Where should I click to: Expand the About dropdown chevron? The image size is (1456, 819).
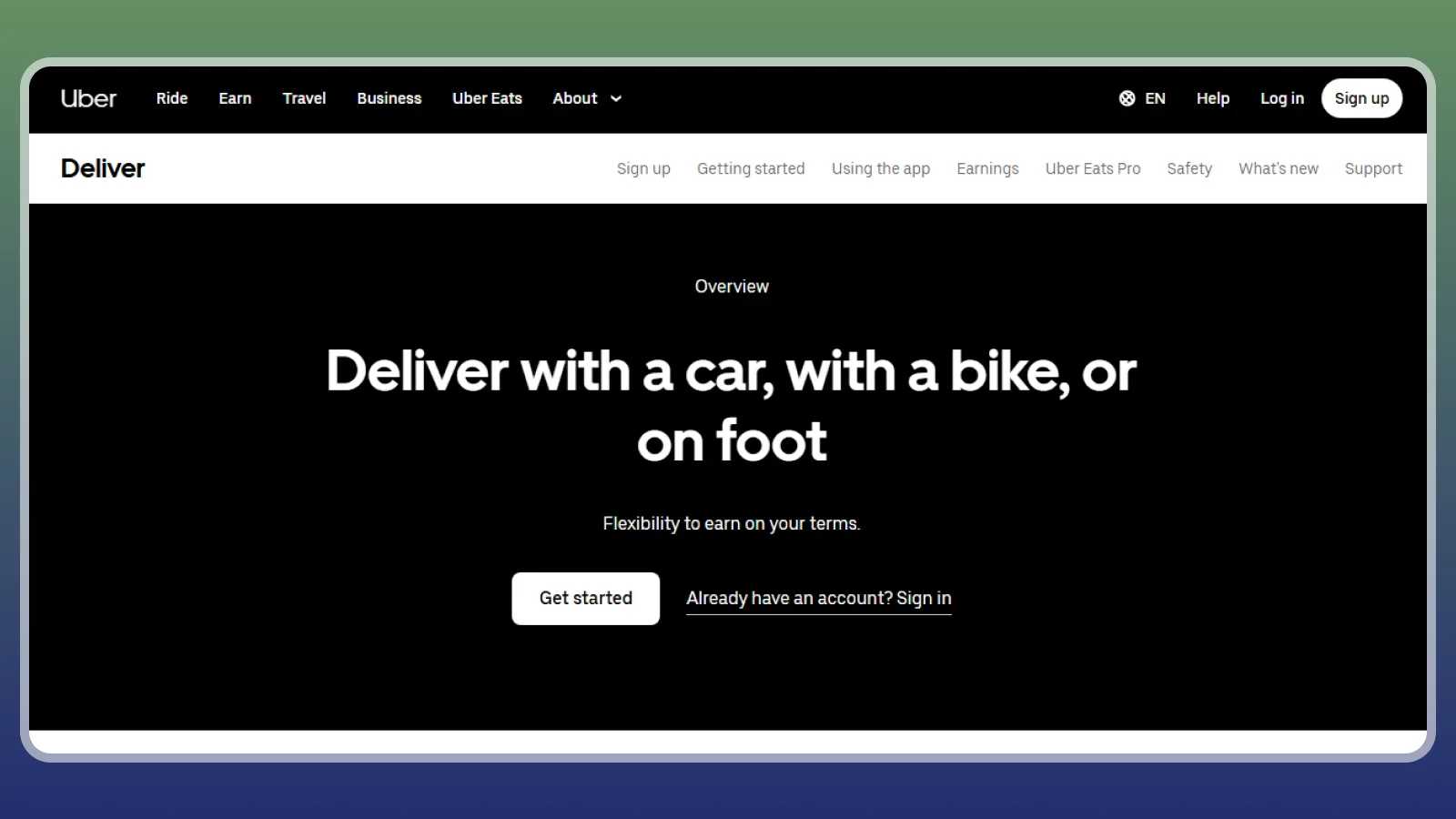616,98
